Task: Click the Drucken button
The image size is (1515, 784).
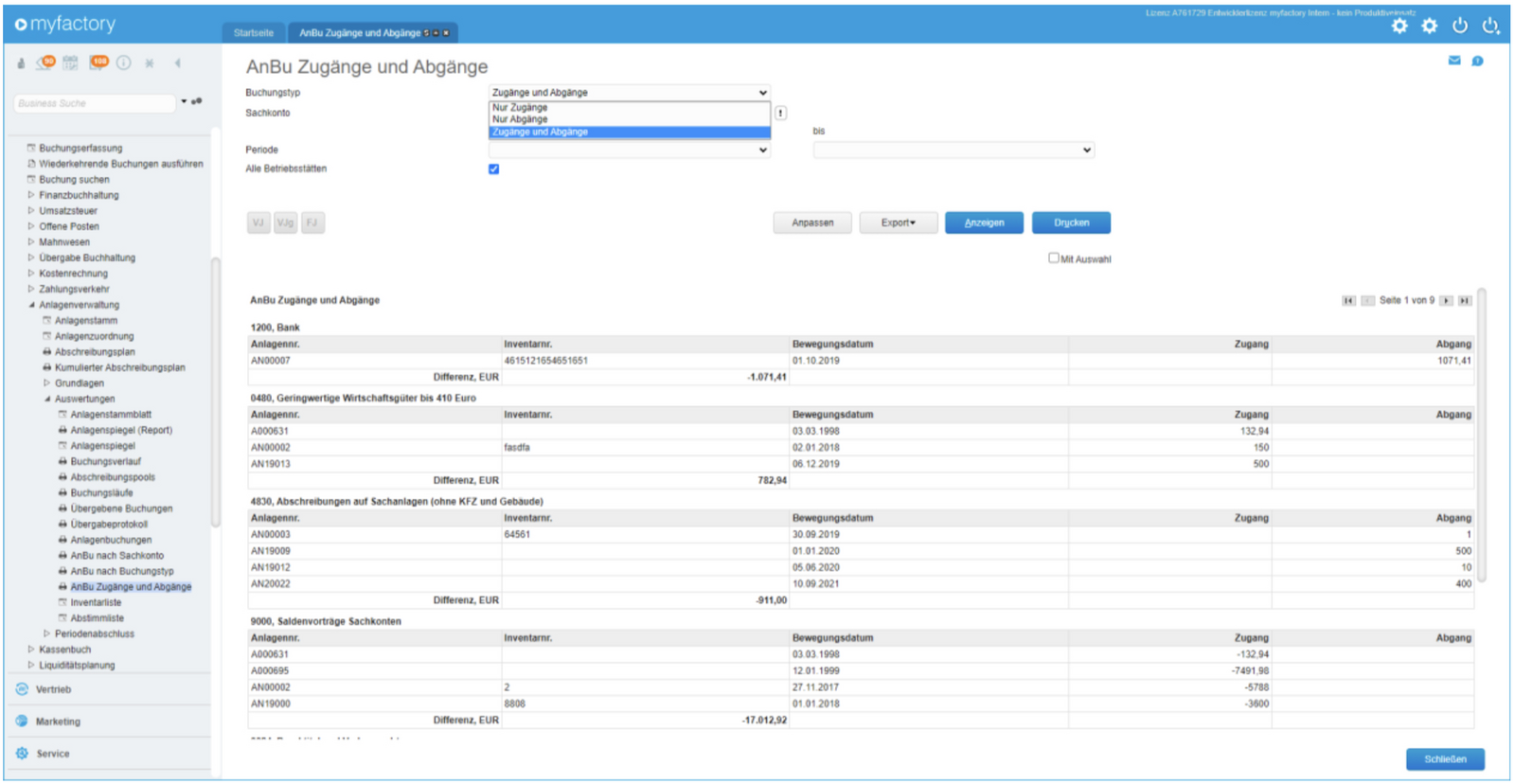Action: pos(1071,223)
